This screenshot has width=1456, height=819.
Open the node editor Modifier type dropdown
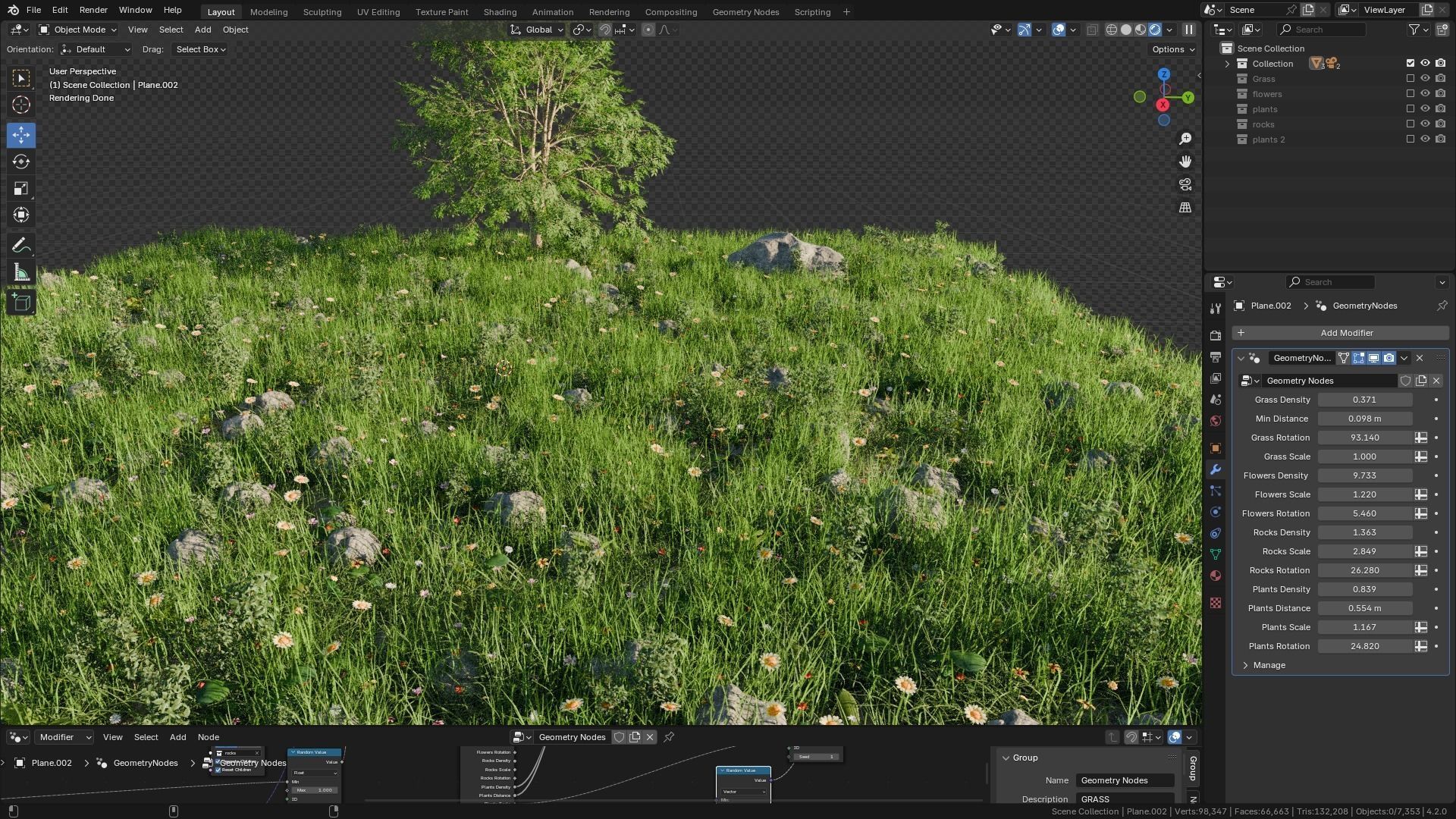[x=64, y=737]
